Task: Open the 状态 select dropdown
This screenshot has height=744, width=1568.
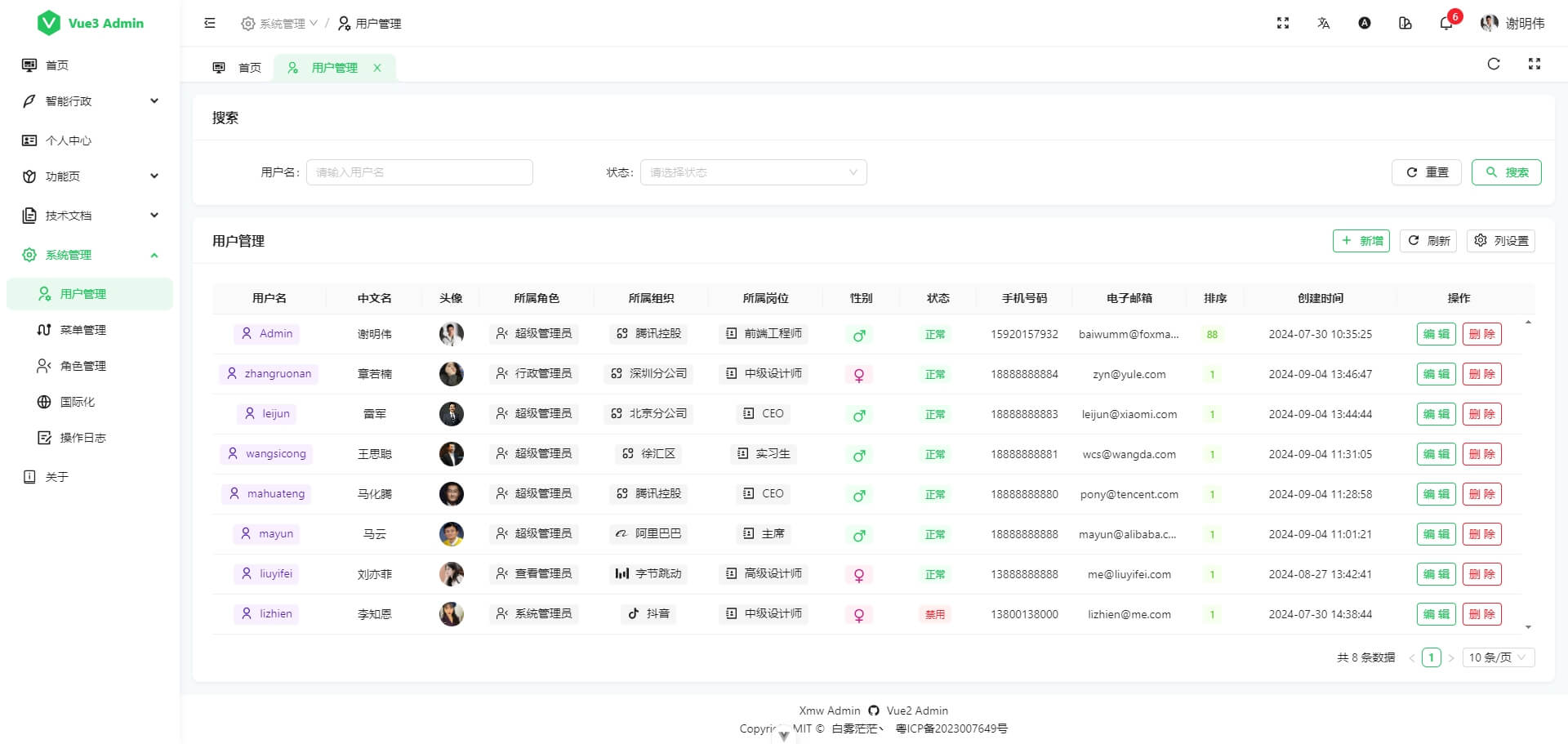Action: pos(752,172)
